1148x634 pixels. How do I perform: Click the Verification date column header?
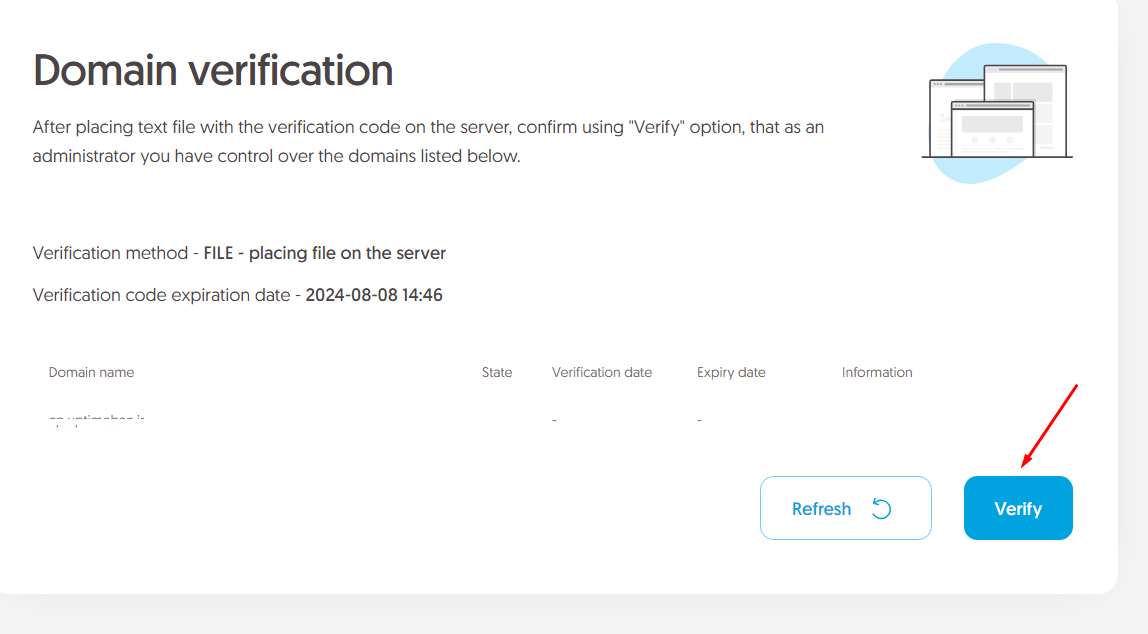[602, 372]
